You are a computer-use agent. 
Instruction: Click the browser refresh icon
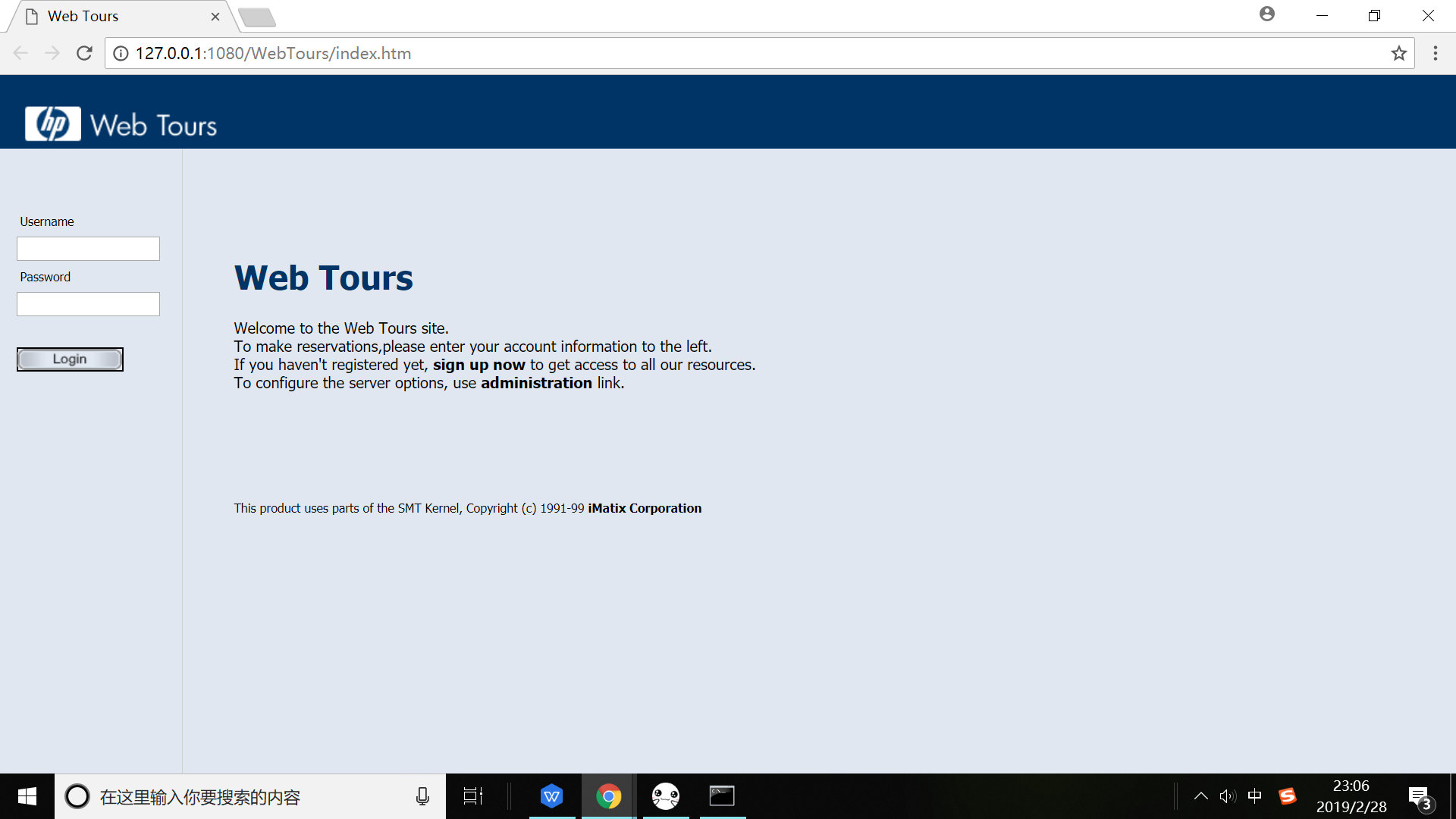(x=84, y=53)
